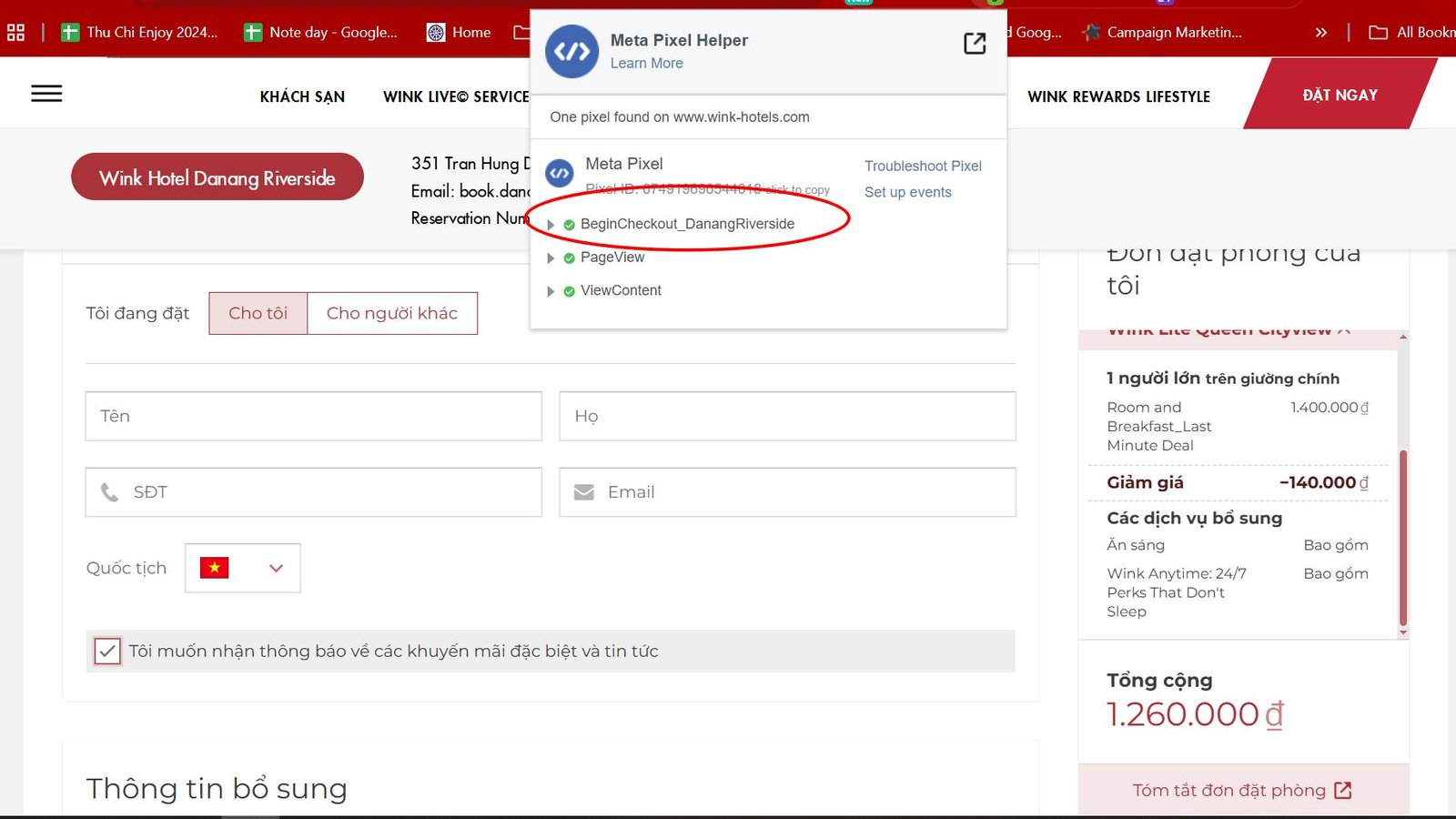Click the room price 1.400.000 ₫

(1330, 408)
